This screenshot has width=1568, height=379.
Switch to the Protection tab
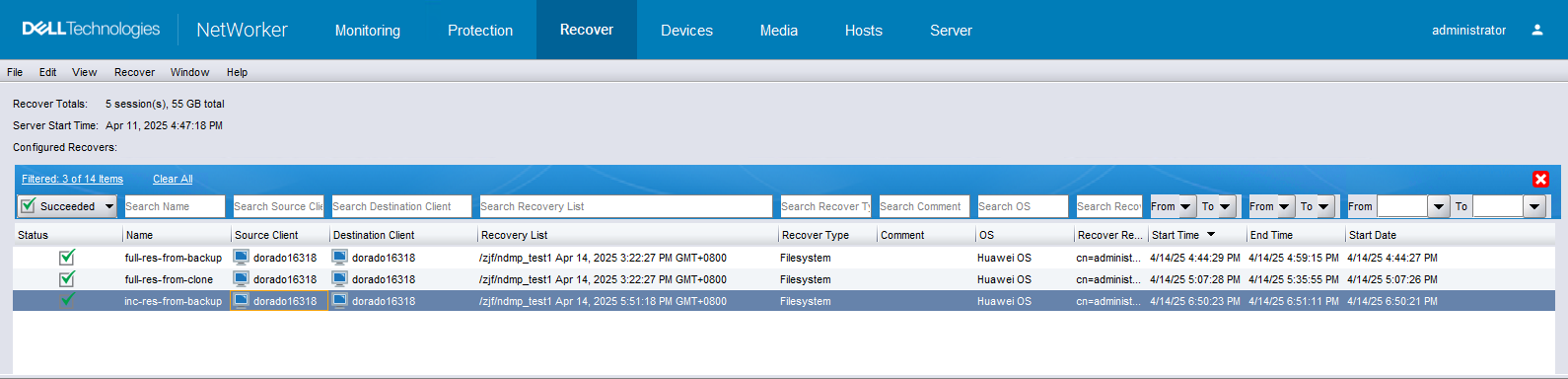[x=480, y=31]
